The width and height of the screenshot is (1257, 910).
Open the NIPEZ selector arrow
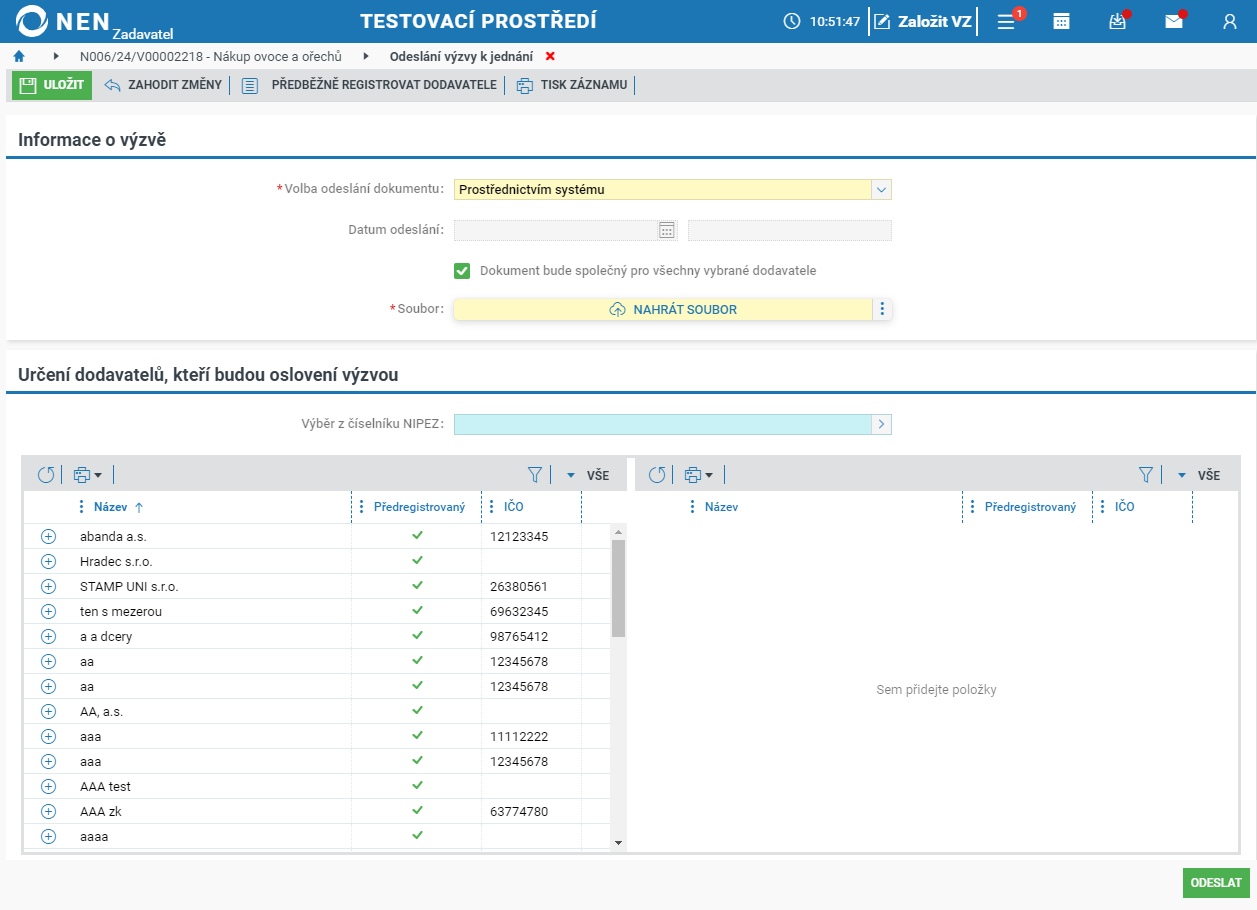click(x=881, y=424)
